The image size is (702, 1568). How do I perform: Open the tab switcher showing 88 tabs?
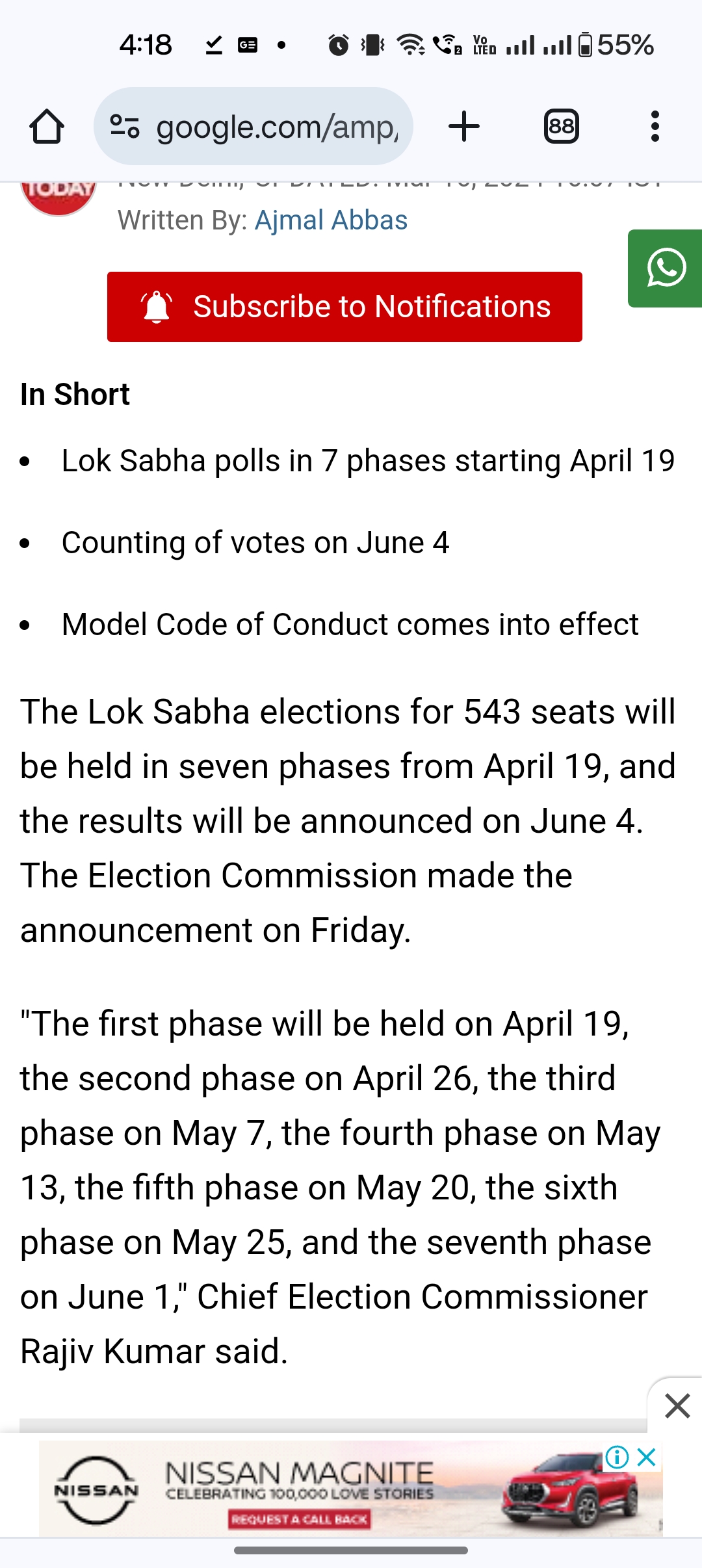point(561,126)
